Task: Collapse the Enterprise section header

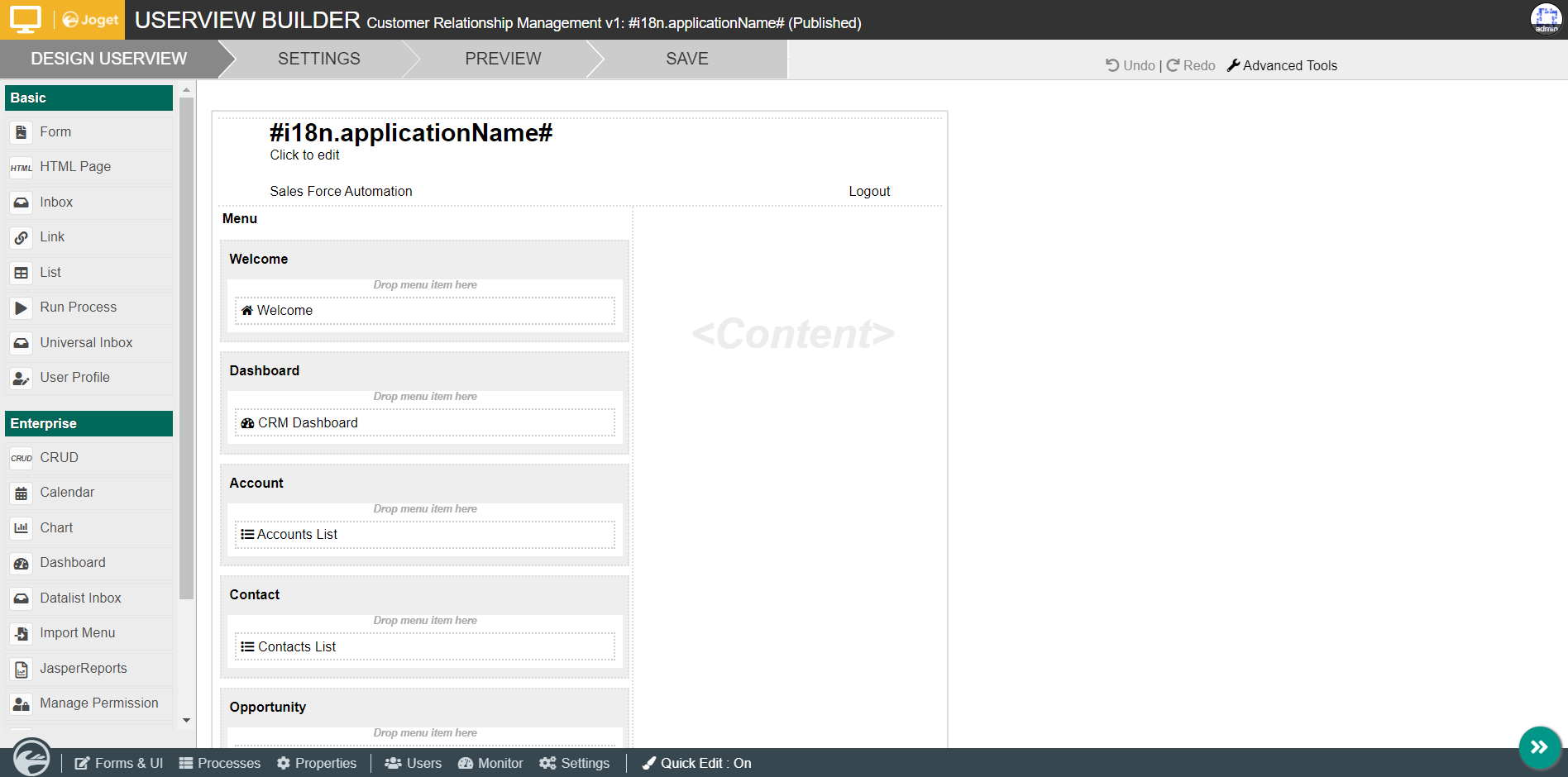Action: pyautogui.click(x=88, y=423)
